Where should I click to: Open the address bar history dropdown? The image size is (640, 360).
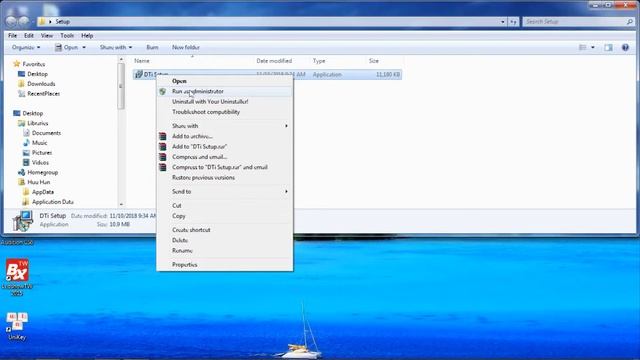503,22
